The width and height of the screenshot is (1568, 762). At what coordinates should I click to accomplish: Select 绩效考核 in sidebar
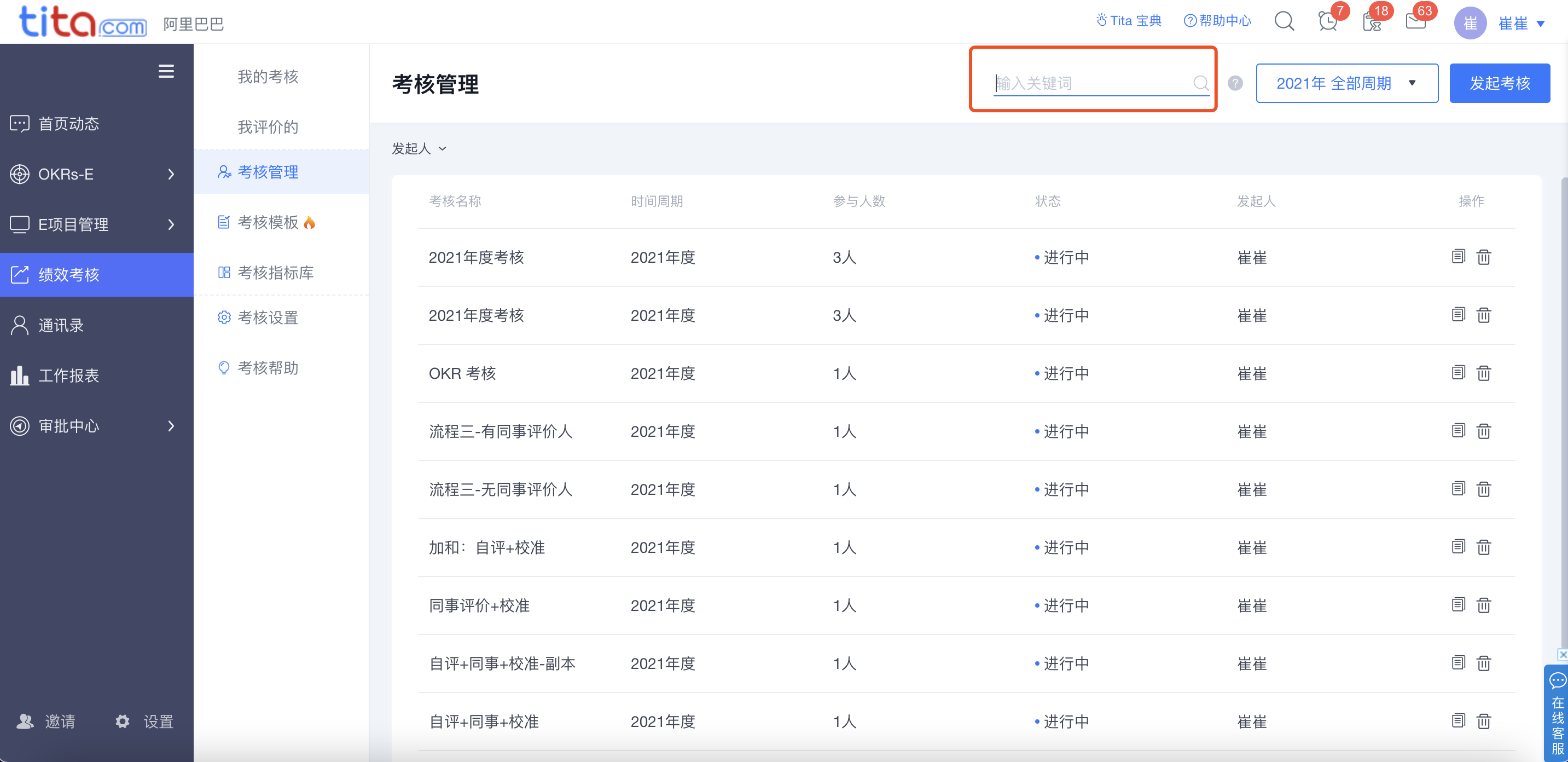[96, 275]
